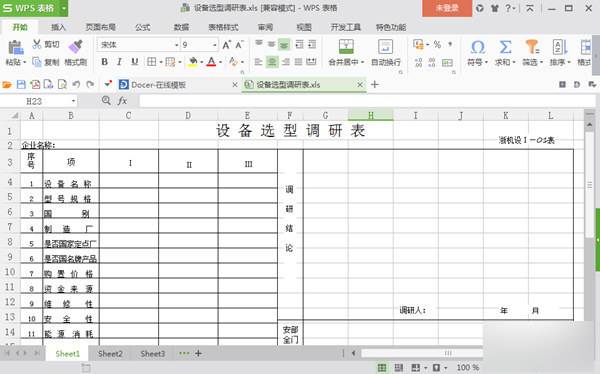Image resolution: width=600 pixels, height=374 pixels.
Task: Click the horizontal scrollbar at the bottom
Action: pos(421,353)
